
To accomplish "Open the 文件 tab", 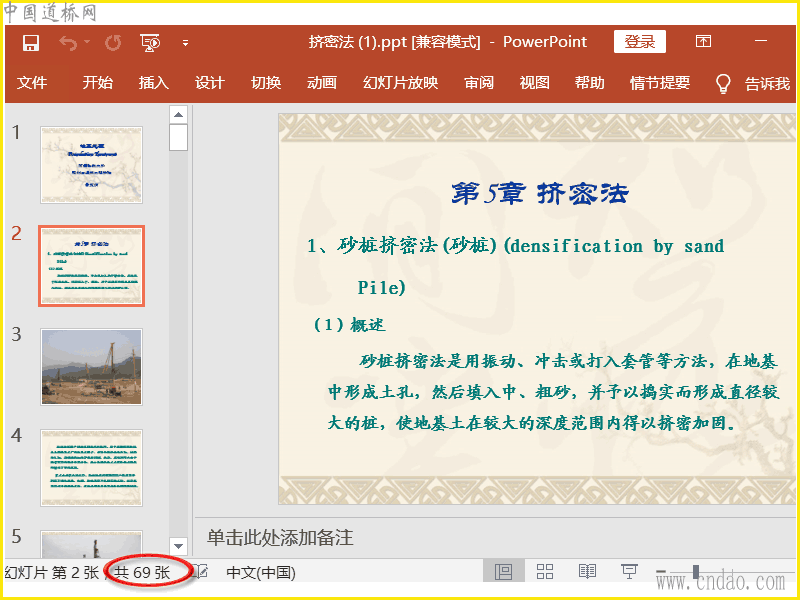I will [32, 83].
